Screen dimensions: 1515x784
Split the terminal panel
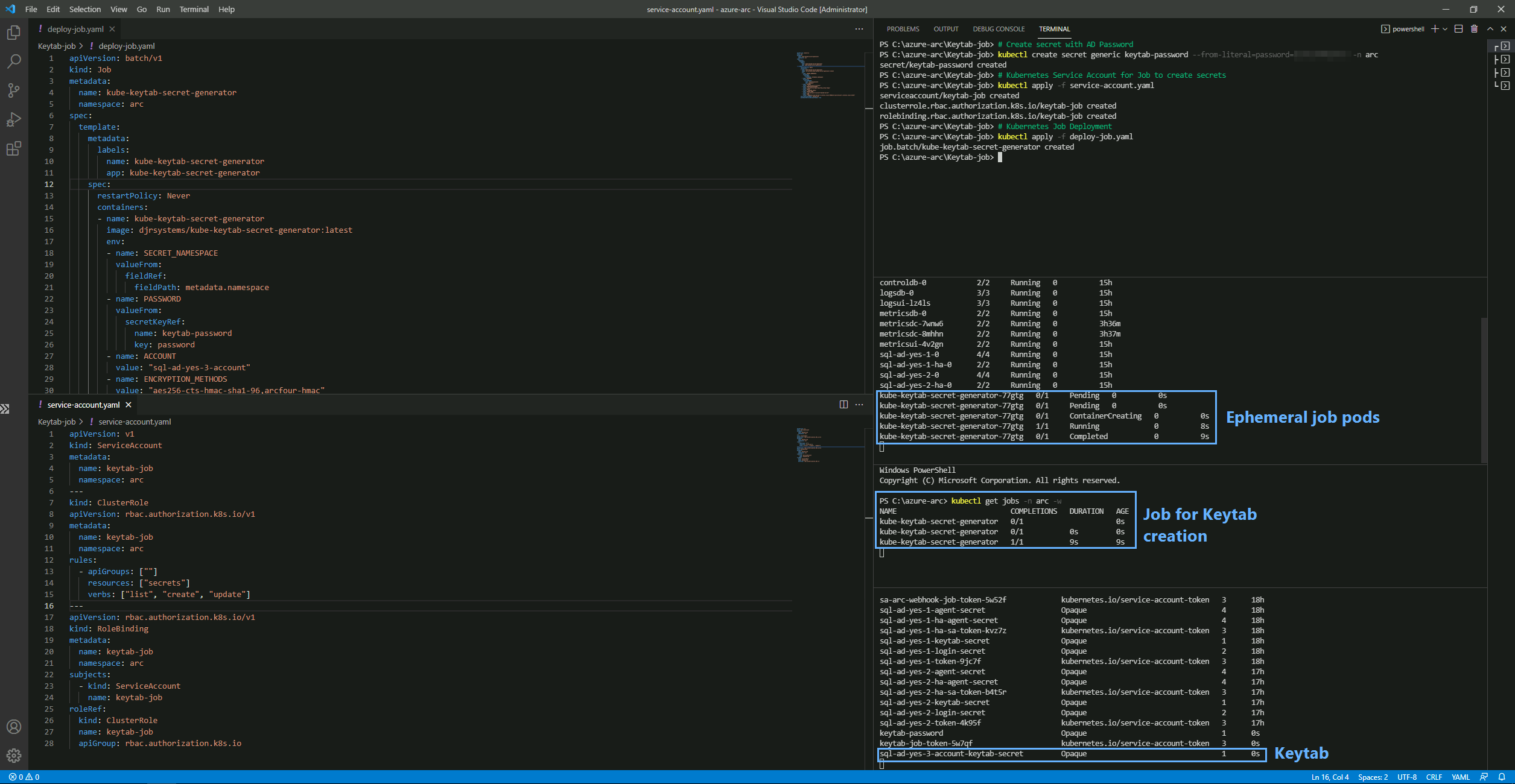[x=1458, y=29]
